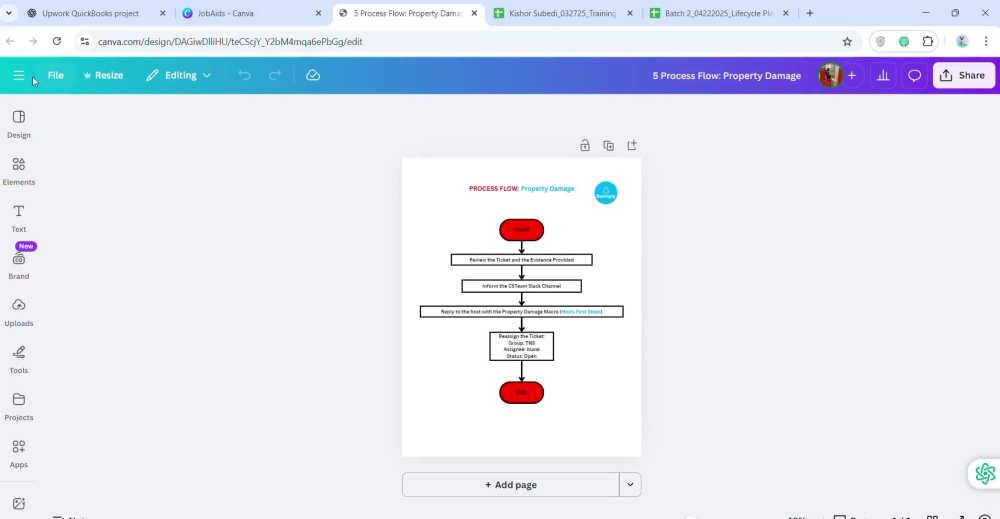Open the green circular extension icon

904,41
